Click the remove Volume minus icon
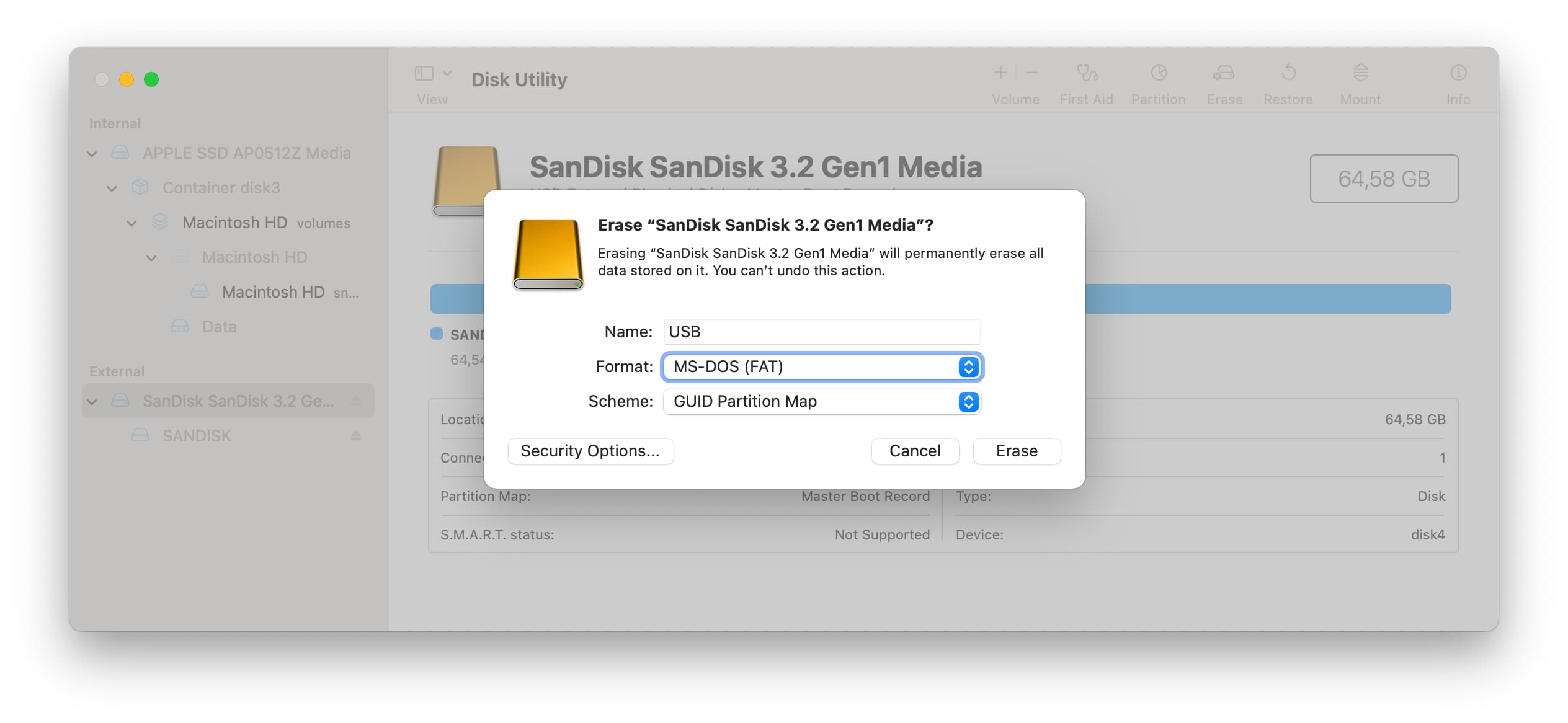This screenshot has height=723, width=1568. pos(1031,73)
